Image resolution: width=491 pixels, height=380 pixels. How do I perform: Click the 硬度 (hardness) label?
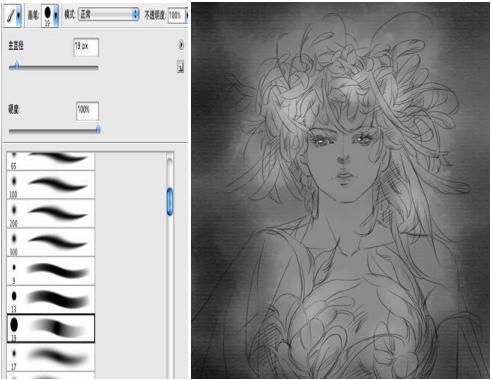[13, 109]
